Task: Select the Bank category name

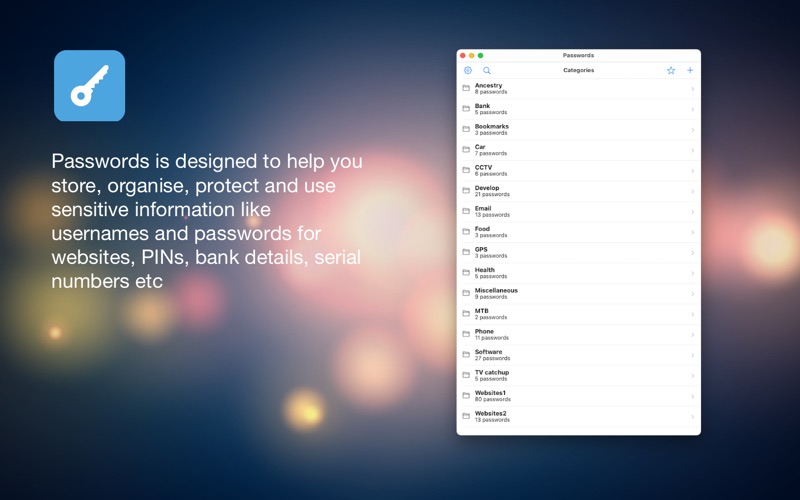Action: coord(482,106)
